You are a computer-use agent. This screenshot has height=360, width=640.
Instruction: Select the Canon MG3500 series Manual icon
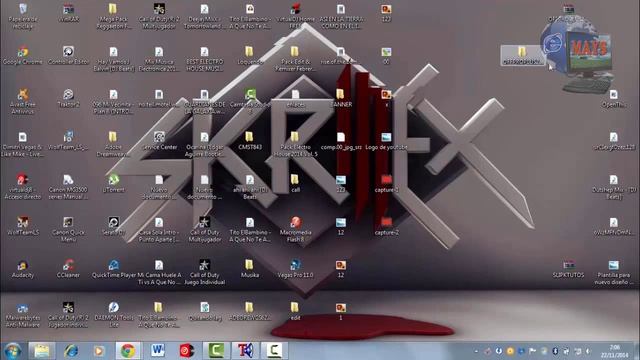click(x=68, y=187)
